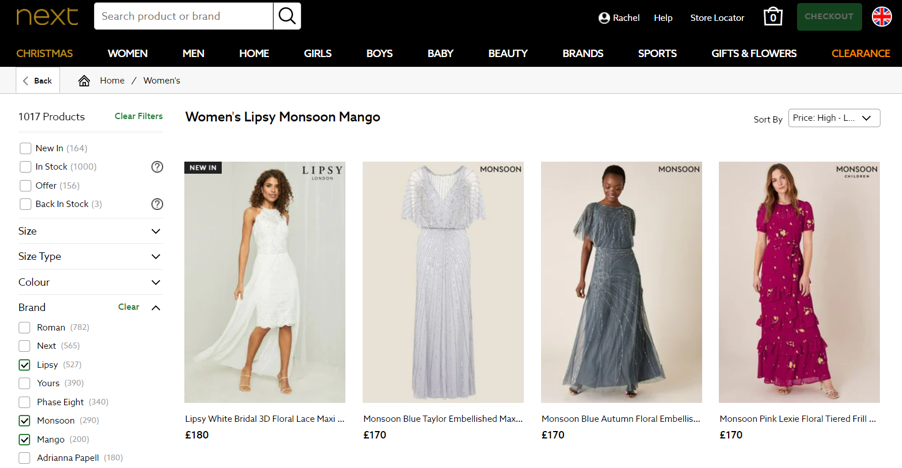
Task: Expand the Size Type filter
Action: [x=90, y=256]
